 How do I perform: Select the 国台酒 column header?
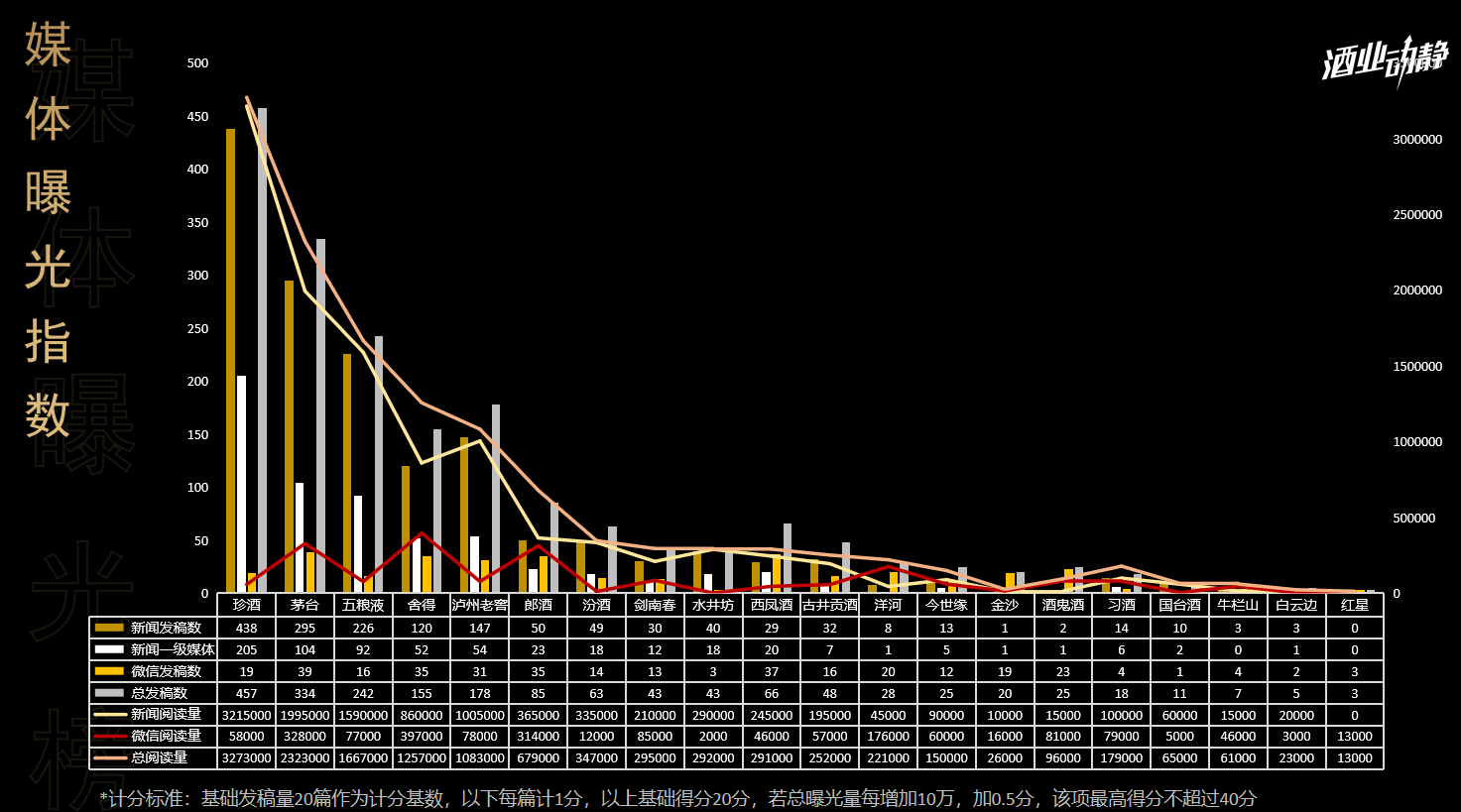tap(1179, 605)
